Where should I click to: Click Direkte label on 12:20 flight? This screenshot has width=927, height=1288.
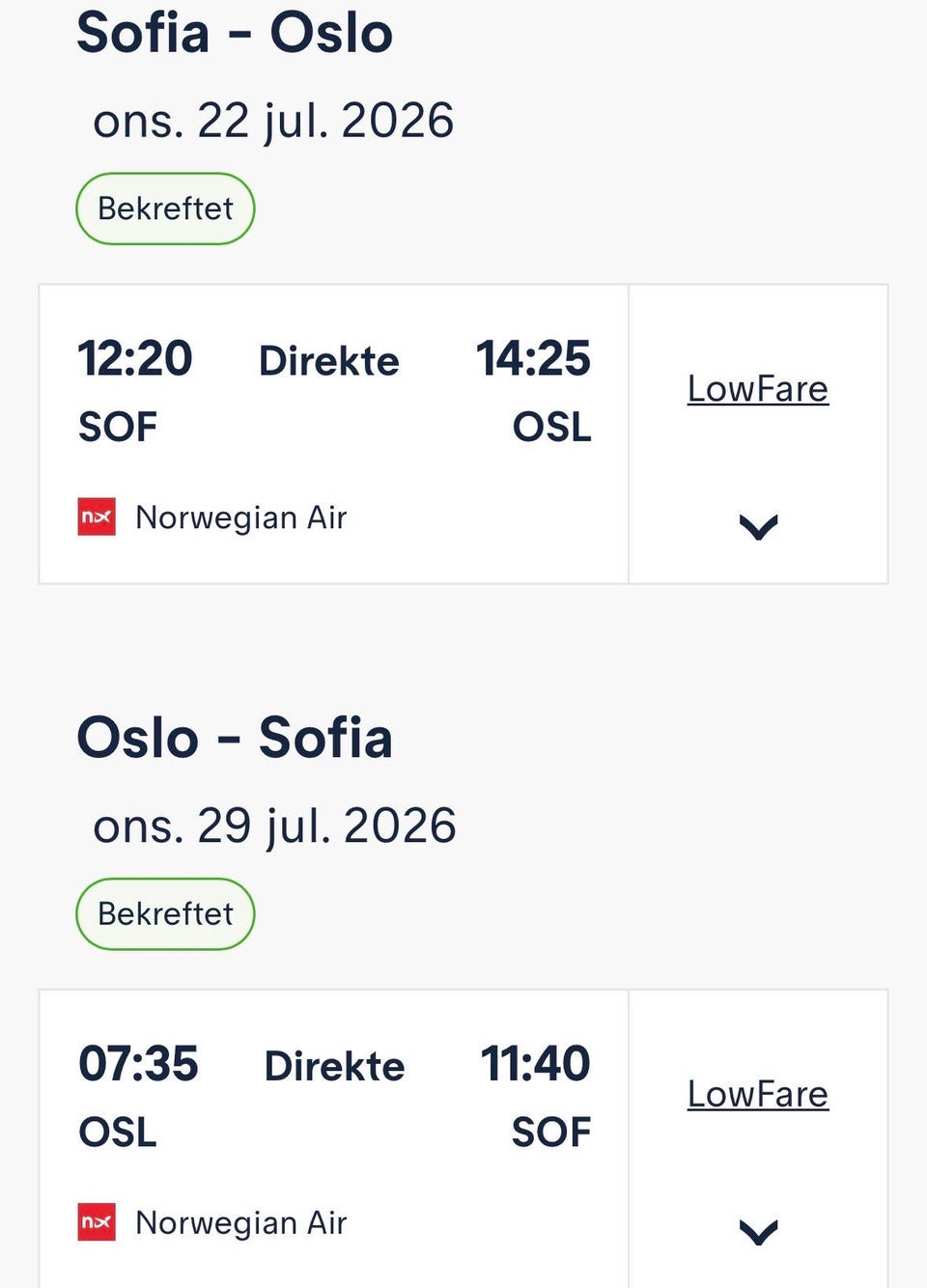(x=329, y=361)
